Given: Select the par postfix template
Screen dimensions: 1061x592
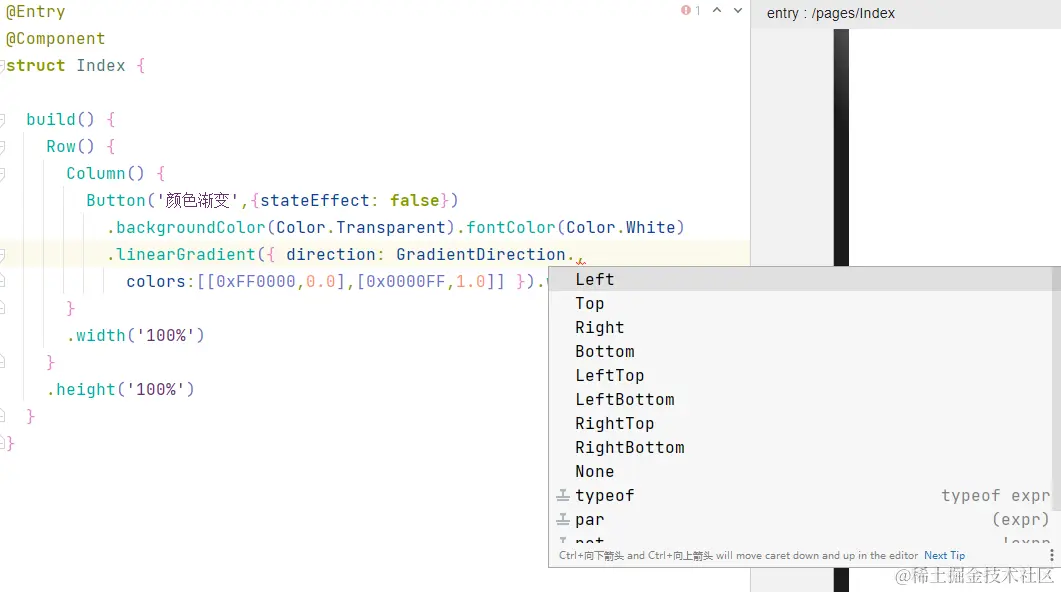Looking at the screenshot, I should coord(800,520).
